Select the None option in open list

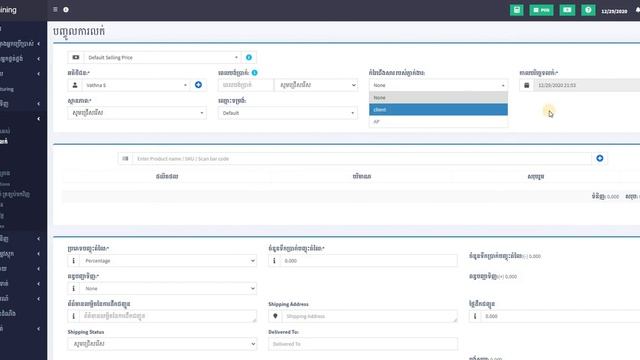(x=438, y=98)
